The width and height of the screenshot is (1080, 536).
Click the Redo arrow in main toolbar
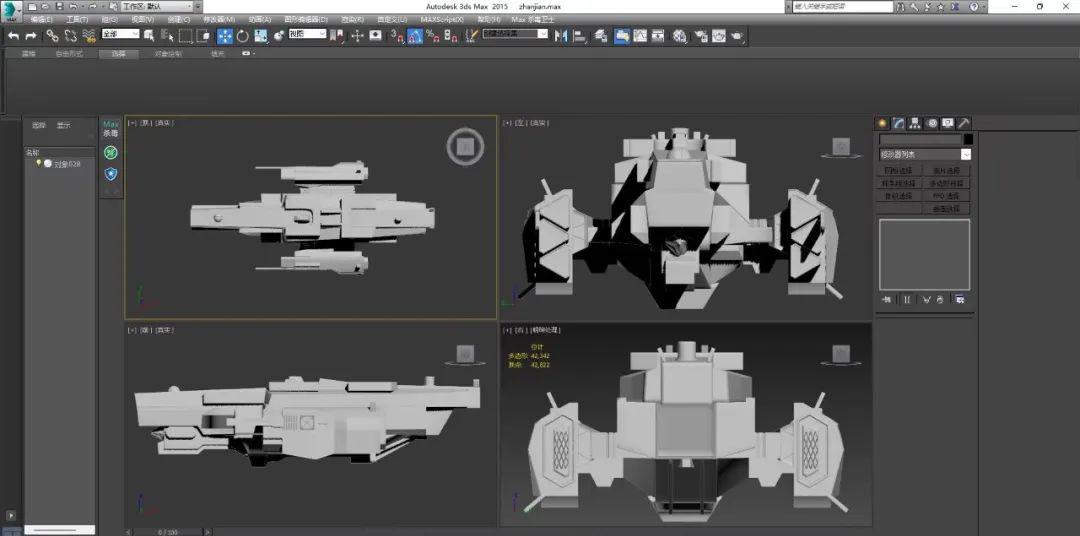(31, 36)
